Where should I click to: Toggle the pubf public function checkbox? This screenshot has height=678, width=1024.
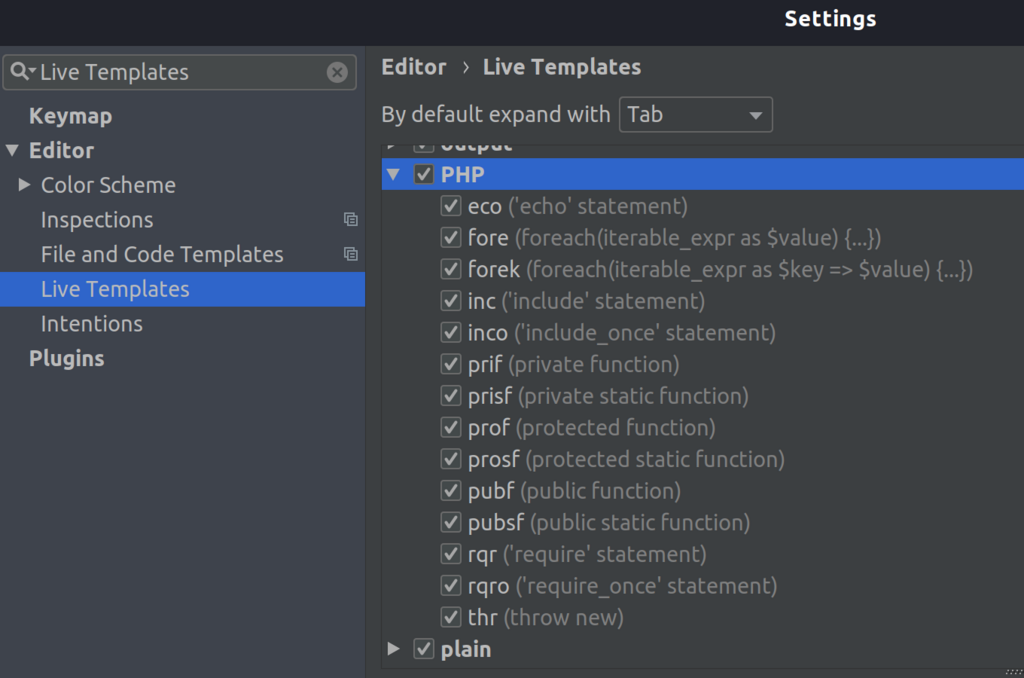pyautogui.click(x=451, y=491)
